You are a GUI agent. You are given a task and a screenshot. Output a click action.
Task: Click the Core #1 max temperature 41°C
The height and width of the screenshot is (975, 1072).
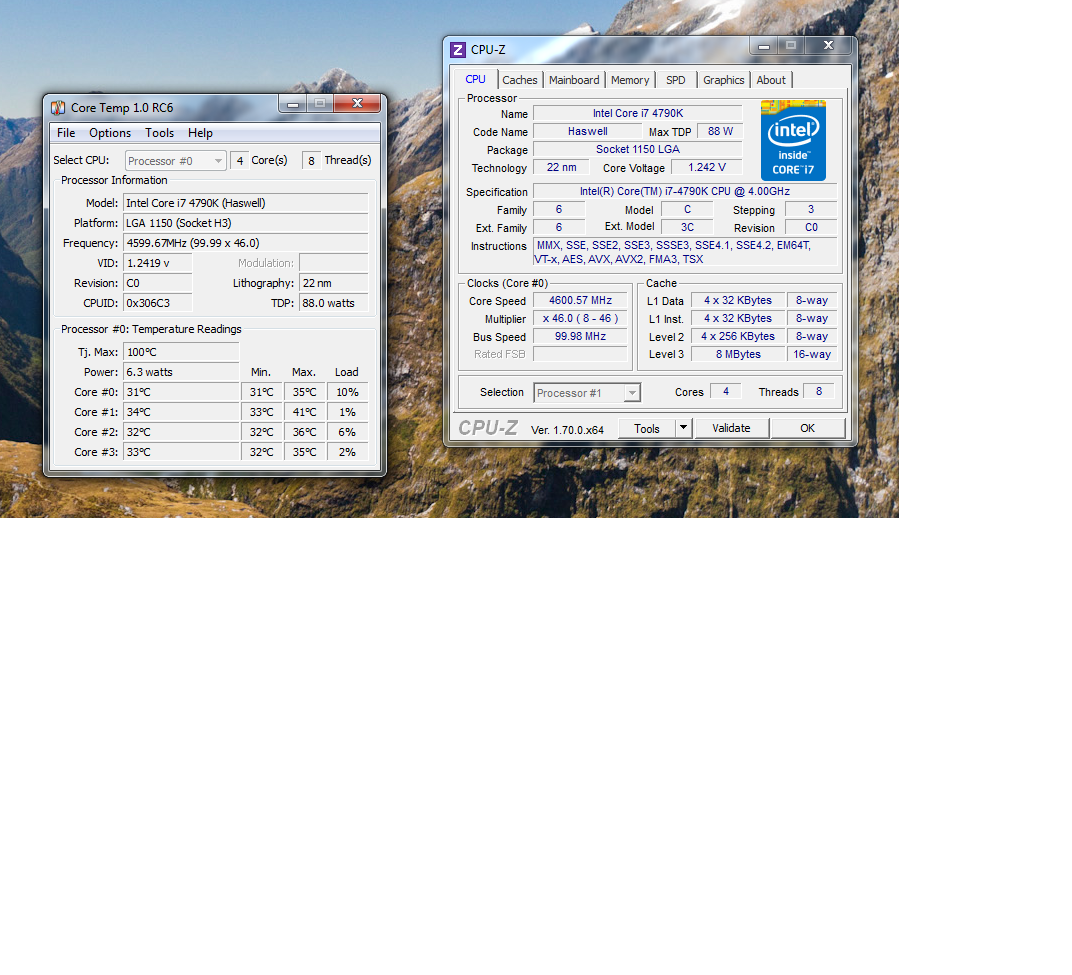click(304, 412)
